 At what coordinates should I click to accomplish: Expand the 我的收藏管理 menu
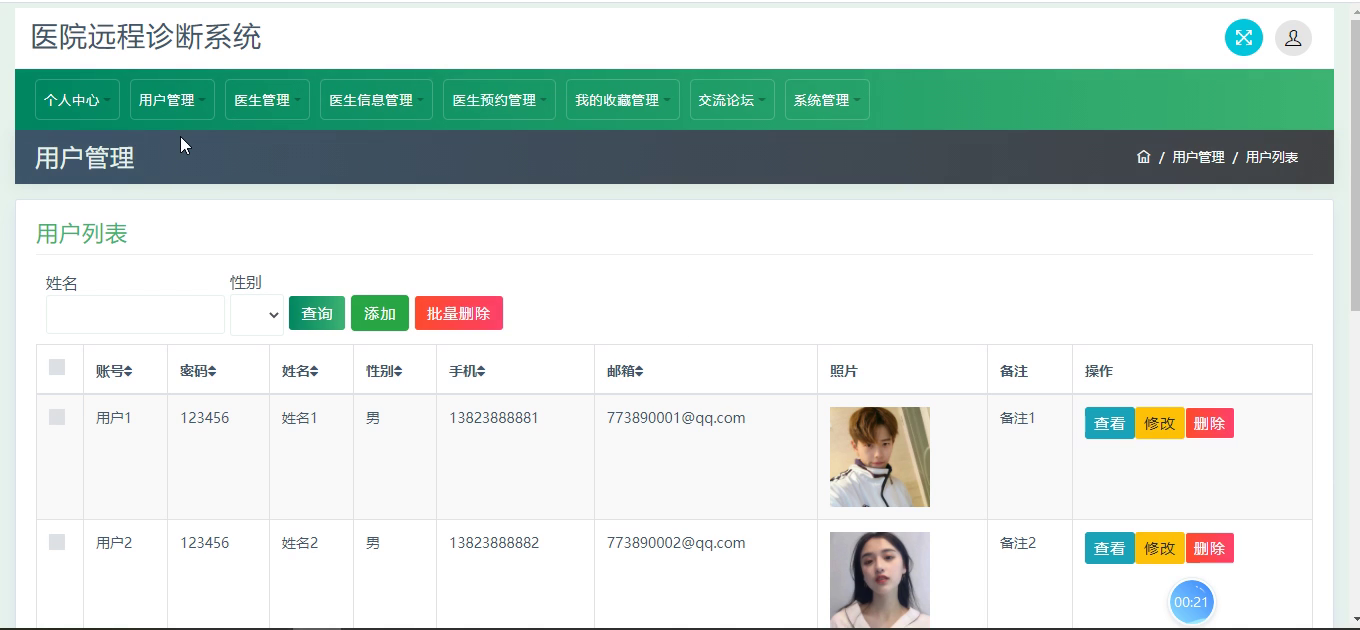tap(622, 100)
